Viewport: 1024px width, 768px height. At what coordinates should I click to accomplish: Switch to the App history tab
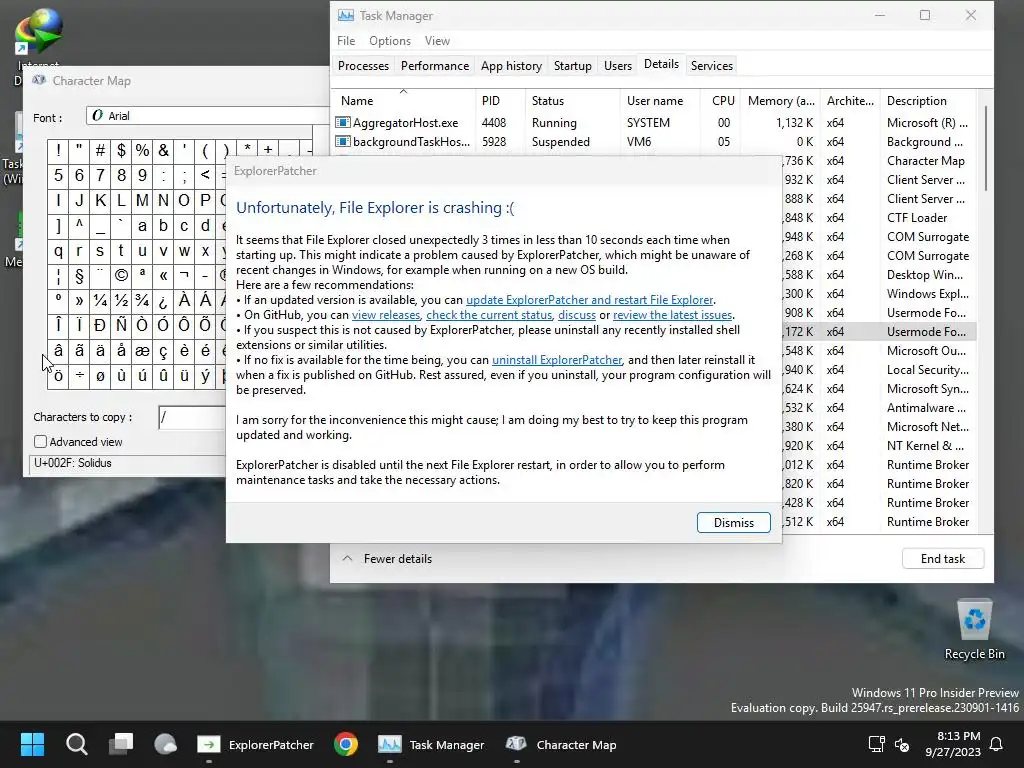click(x=511, y=65)
